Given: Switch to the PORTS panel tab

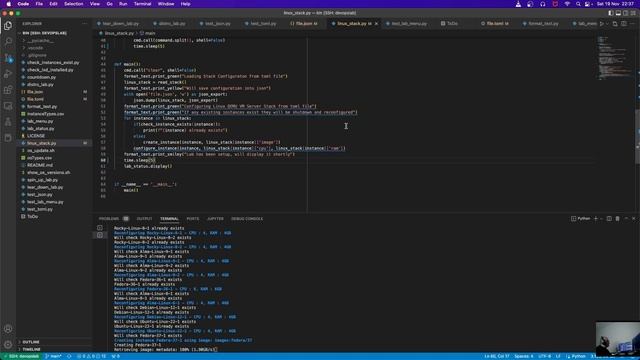Looking at the screenshot, I should click(x=193, y=219).
